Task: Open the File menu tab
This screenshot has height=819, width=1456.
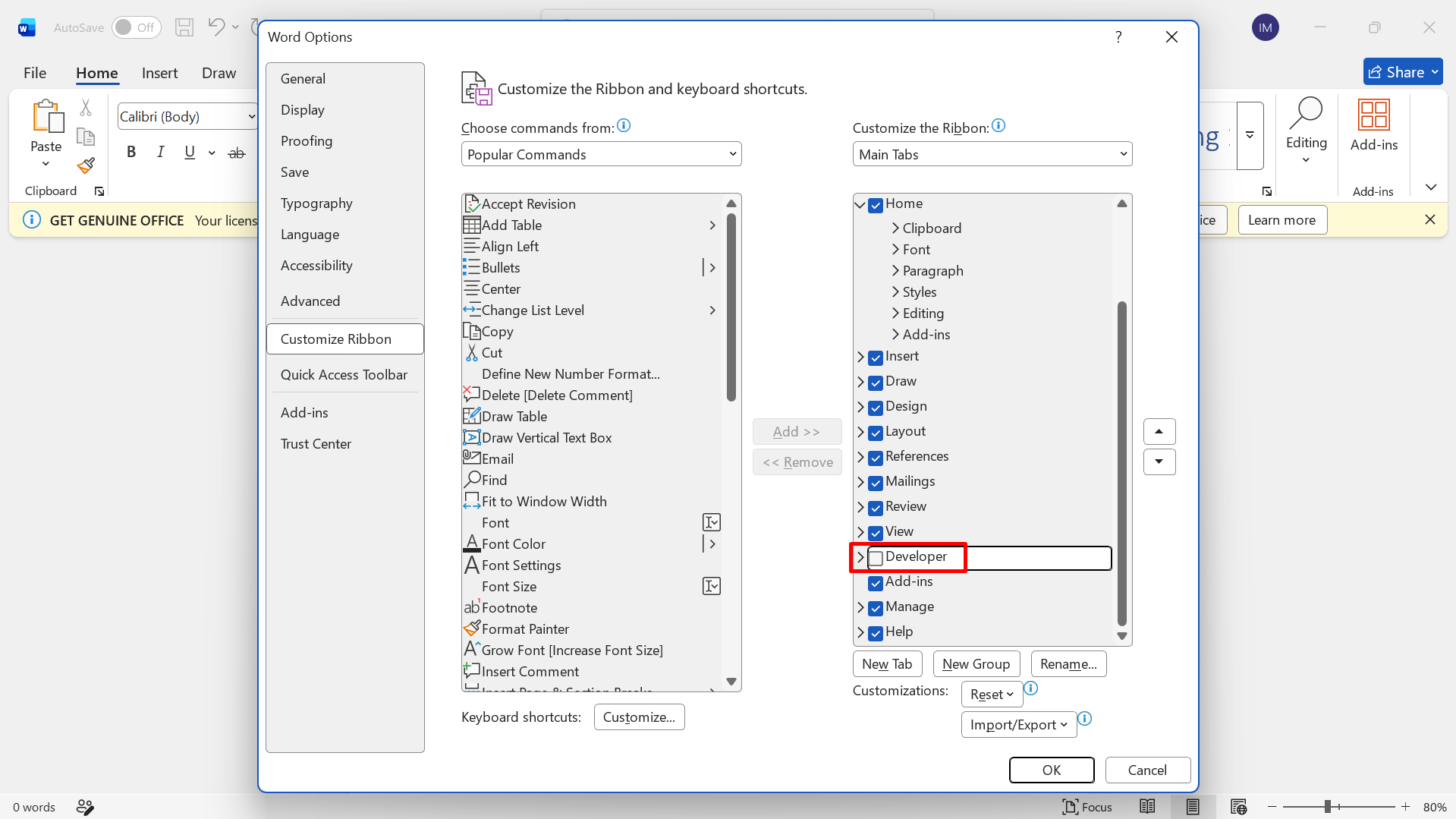Action: pos(35,73)
